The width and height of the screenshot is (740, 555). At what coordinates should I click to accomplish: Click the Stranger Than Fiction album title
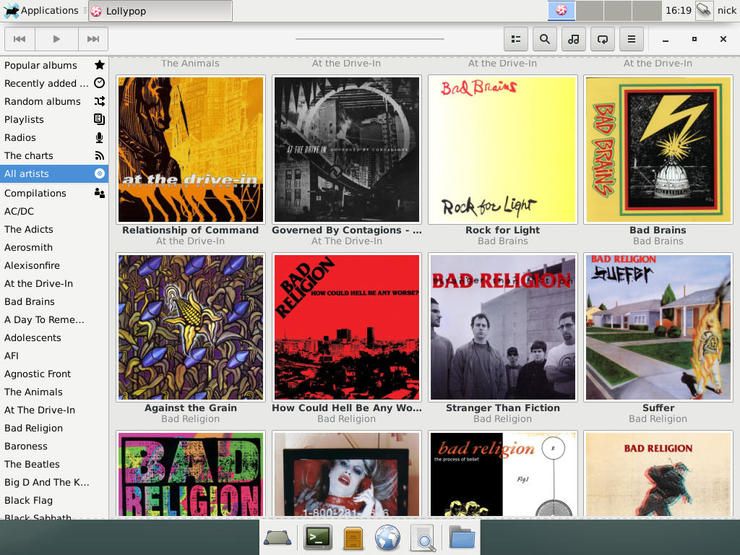[x=503, y=408]
